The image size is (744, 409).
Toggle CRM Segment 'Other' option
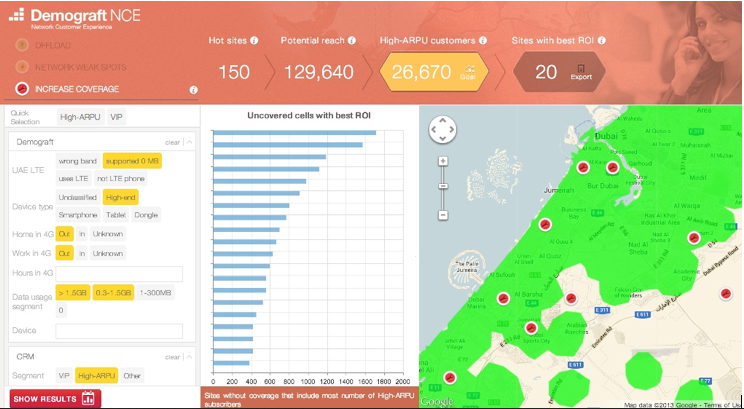click(x=132, y=375)
